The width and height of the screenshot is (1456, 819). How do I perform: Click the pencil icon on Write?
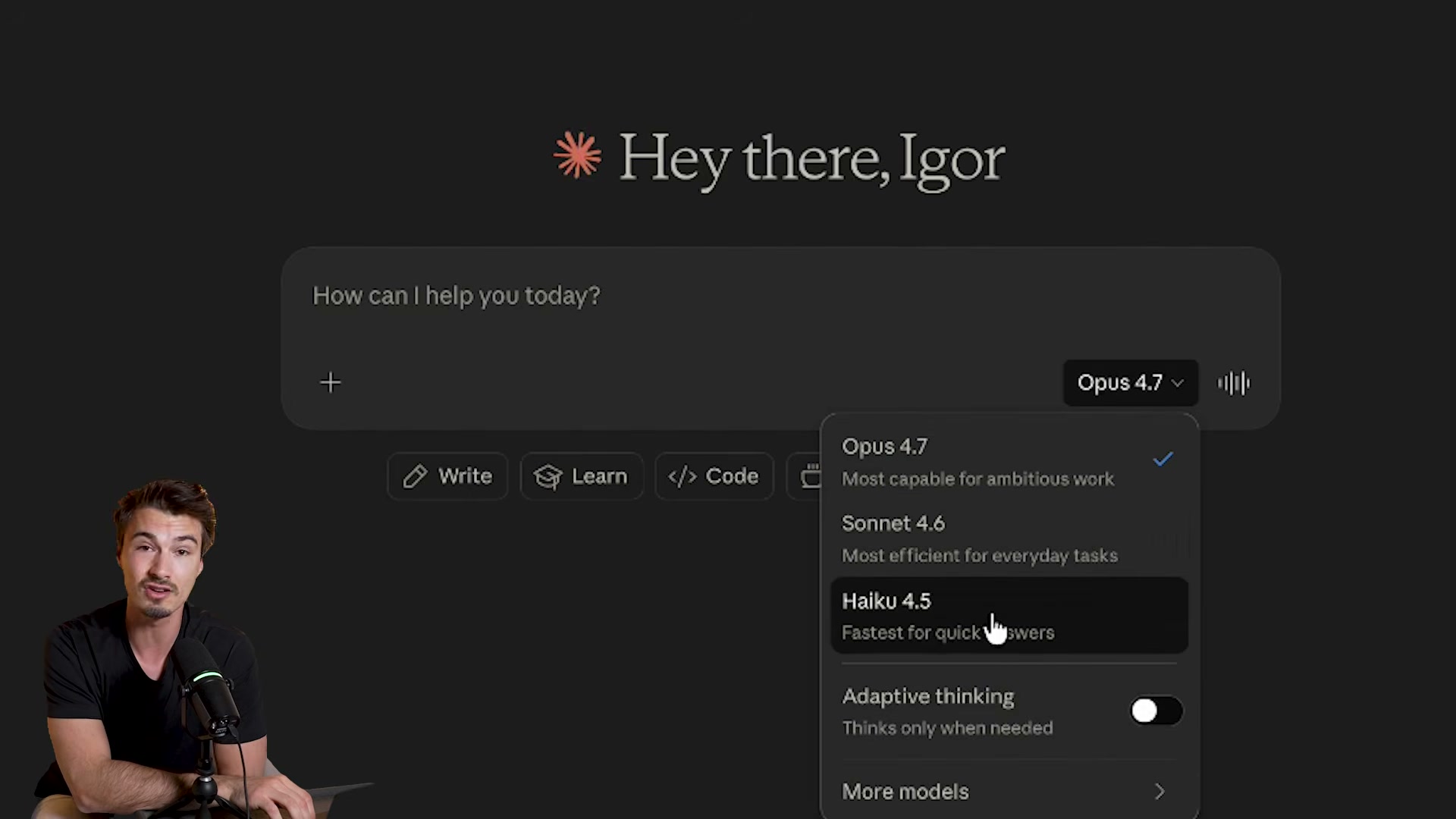(415, 476)
